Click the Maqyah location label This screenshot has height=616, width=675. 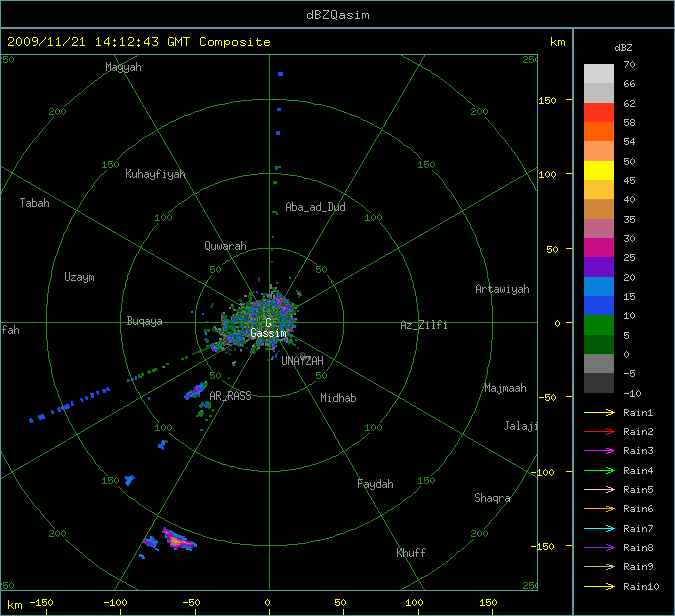click(123, 67)
